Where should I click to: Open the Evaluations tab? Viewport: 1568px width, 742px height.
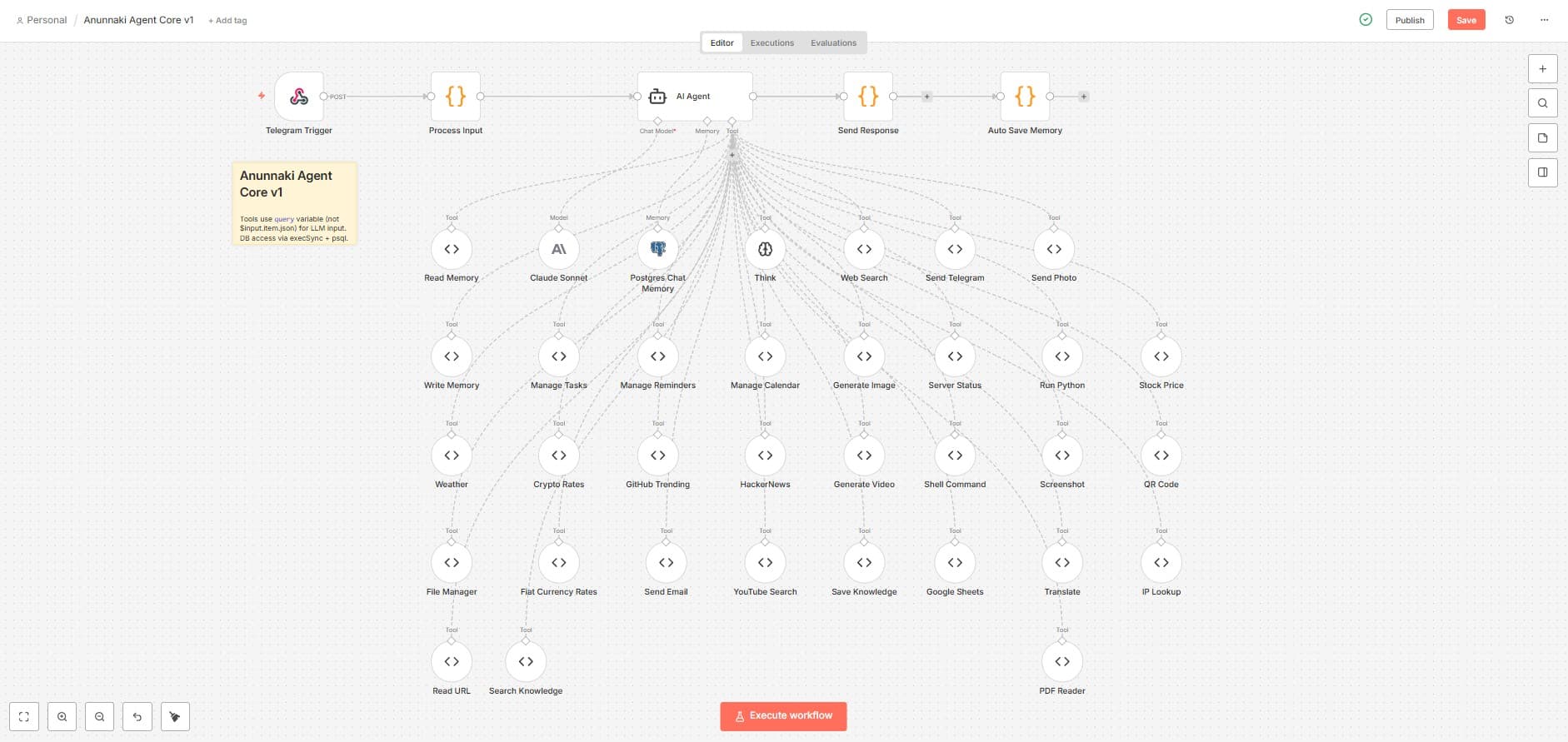pos(833,43)
